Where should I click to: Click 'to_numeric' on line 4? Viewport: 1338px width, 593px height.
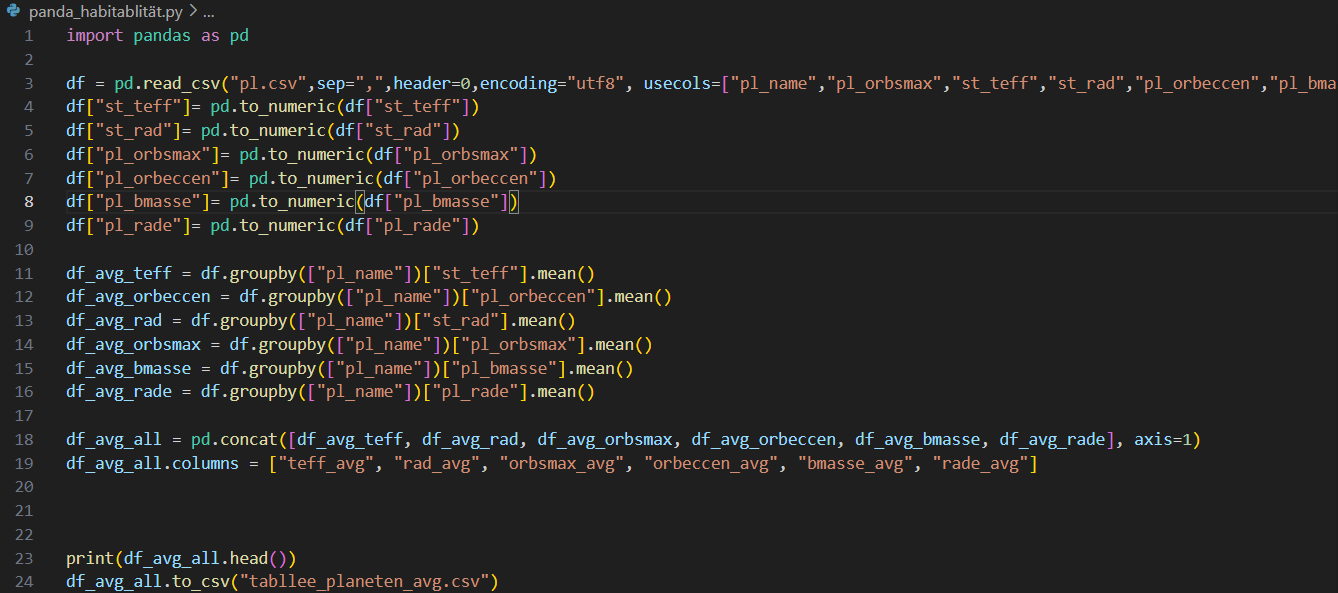coord(287,107)
